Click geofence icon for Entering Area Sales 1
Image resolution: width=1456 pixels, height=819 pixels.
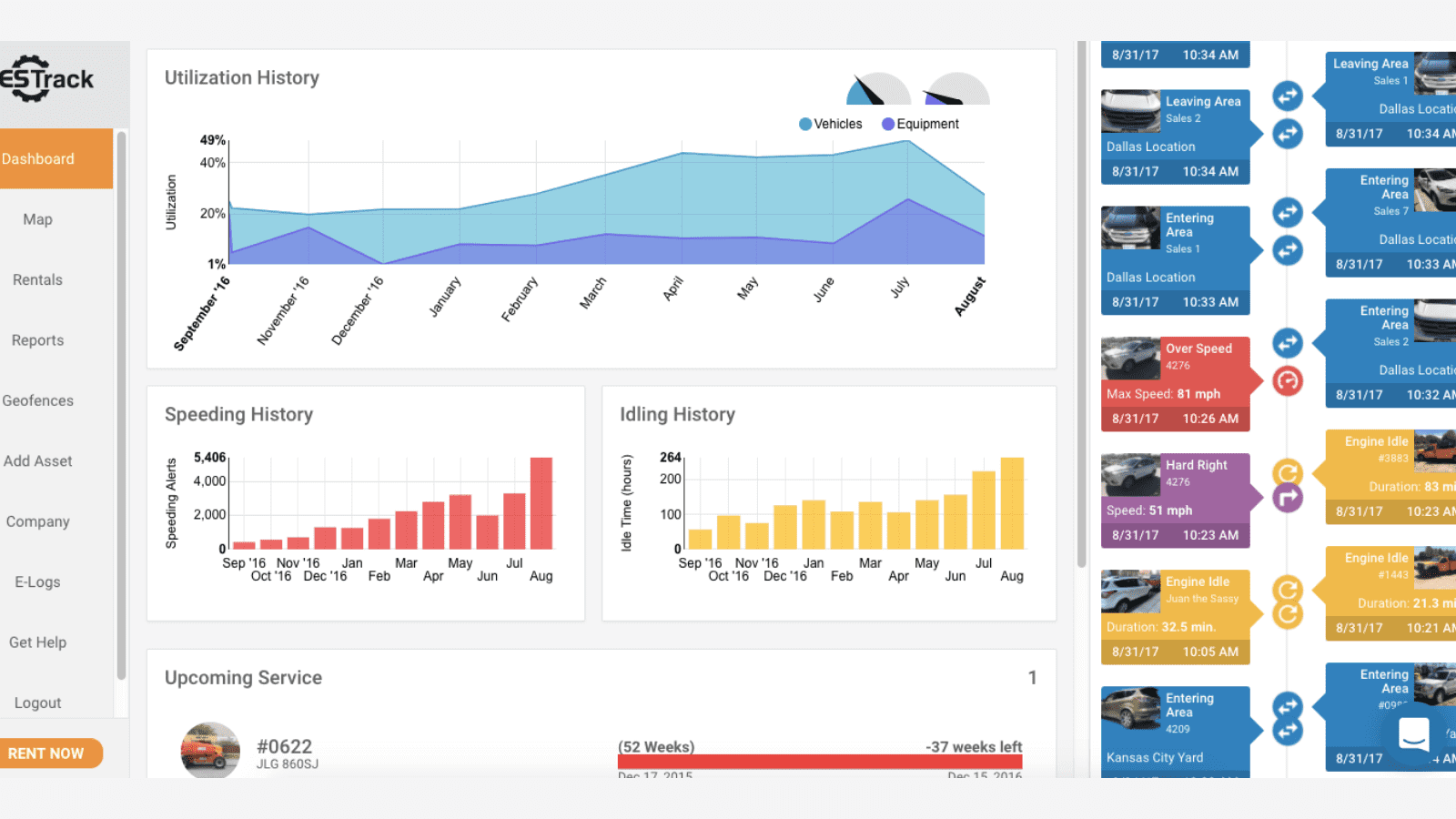1288,250
